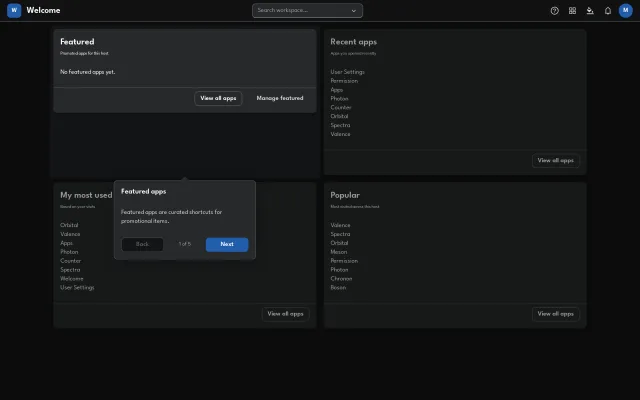Viewport: 640px width, 400px height.
Task: Open Meson in the Popular list
Action: [x=339, y=252]
